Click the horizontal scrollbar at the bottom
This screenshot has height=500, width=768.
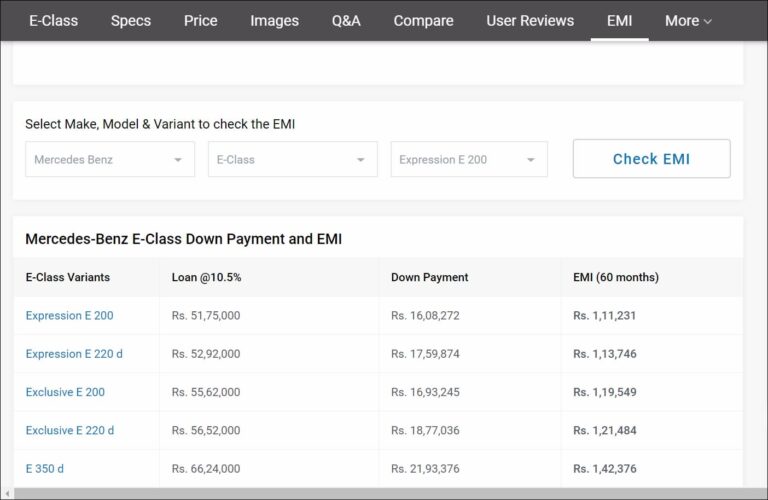coord(380,493)
